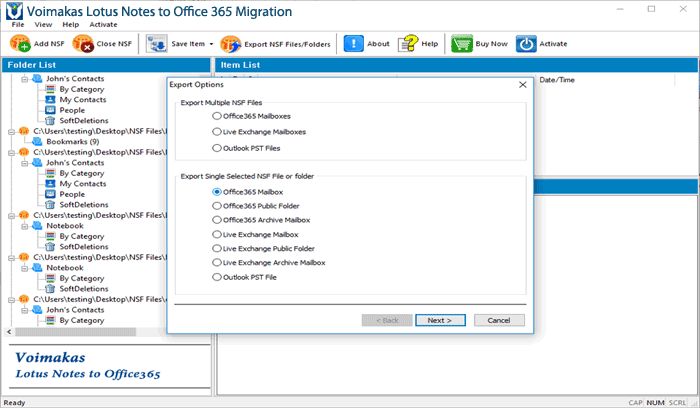This screenshot has width=700, height=408.
Task: Click By Category icon under first Notebook
Action: 50,236
